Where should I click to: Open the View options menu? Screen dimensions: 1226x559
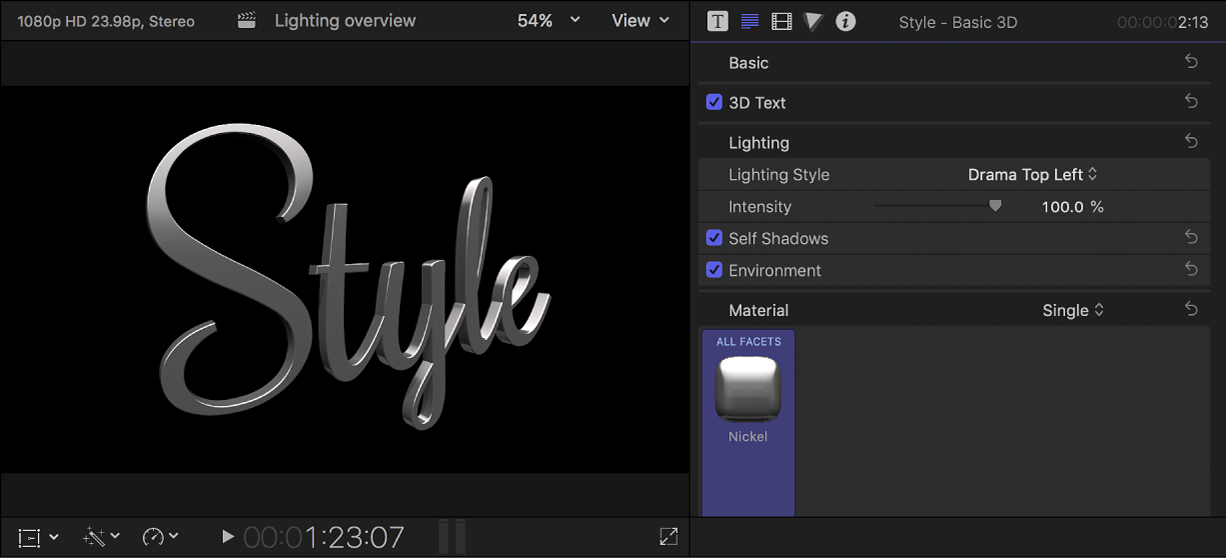(640, 20)
